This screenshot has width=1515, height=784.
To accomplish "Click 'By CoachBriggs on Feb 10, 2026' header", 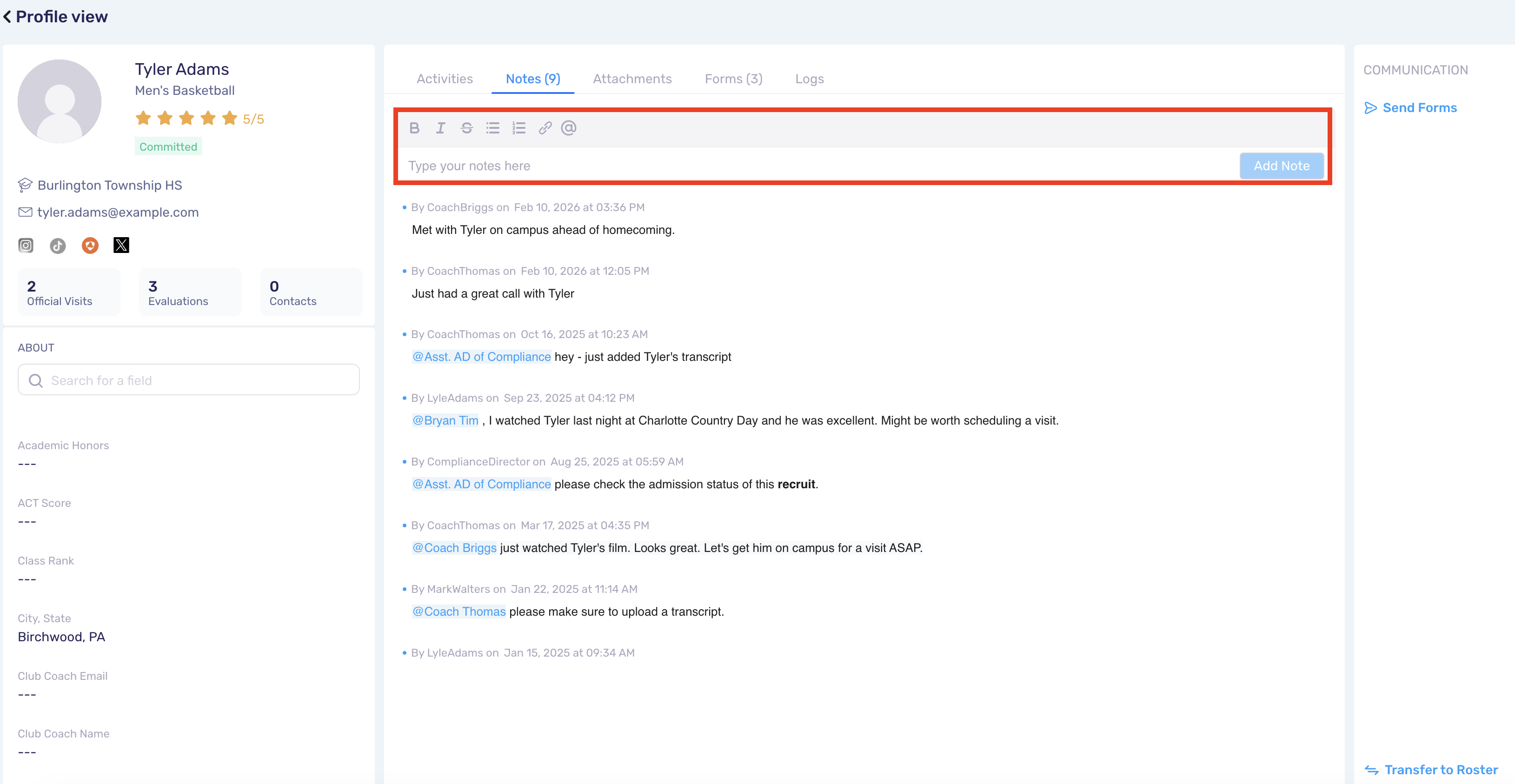I will [x=527, y=207].
